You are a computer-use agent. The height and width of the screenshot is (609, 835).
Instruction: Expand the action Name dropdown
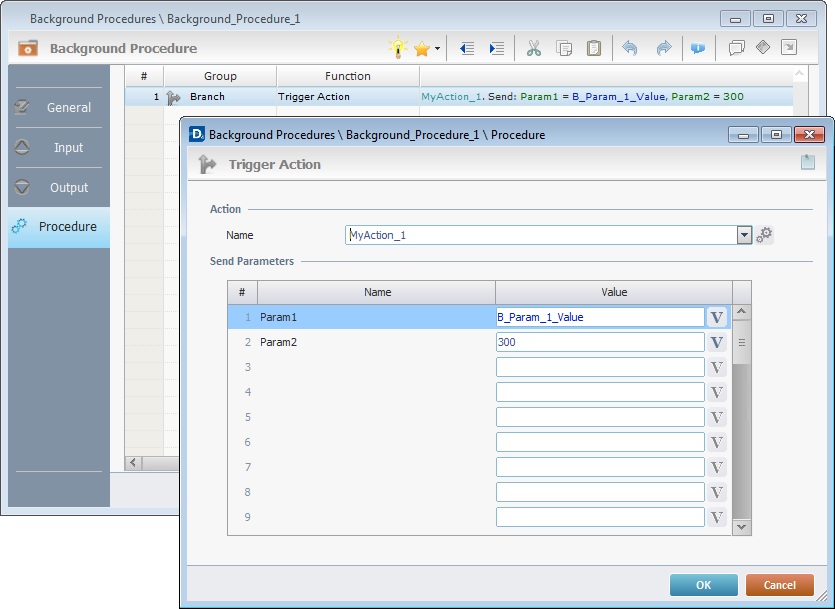(x=744, y=235)
